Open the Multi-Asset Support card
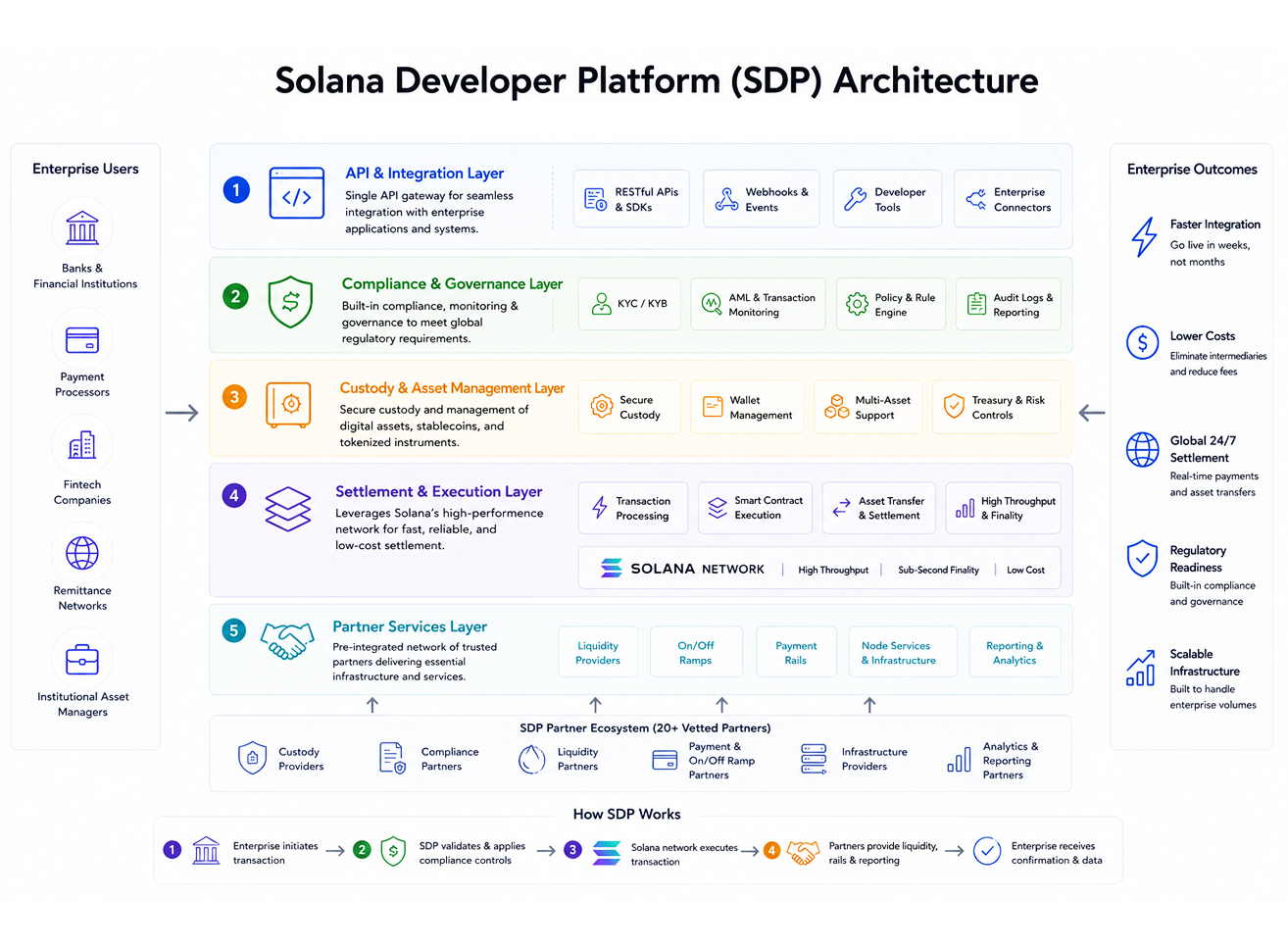 click(x=868, y=407)
